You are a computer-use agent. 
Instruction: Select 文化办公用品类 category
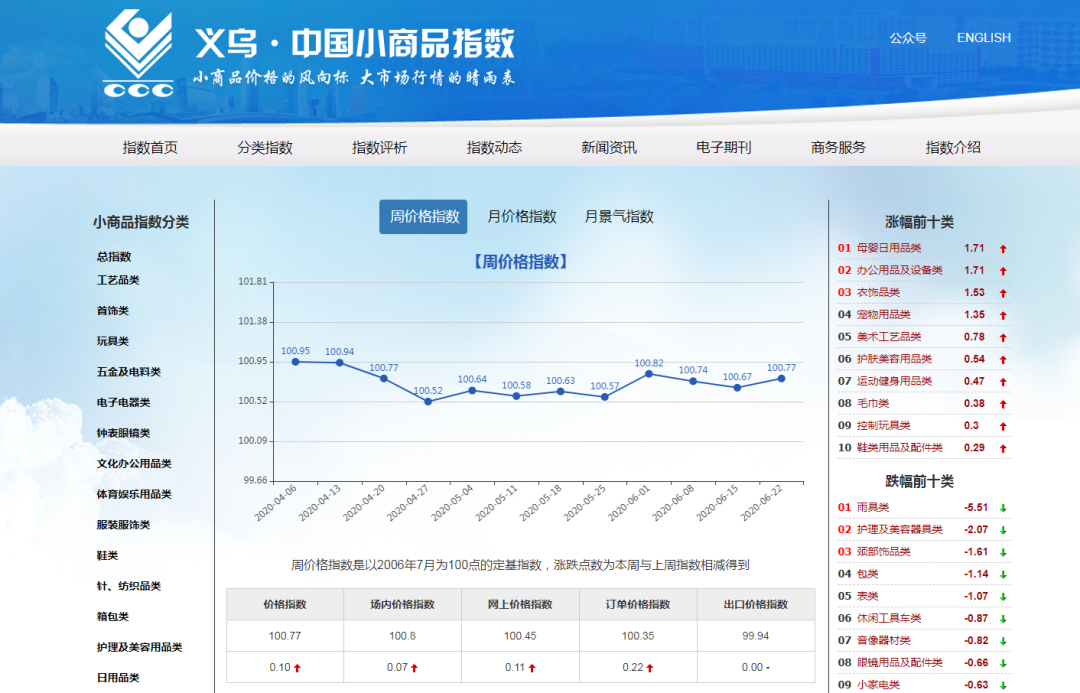click(134, 464)
